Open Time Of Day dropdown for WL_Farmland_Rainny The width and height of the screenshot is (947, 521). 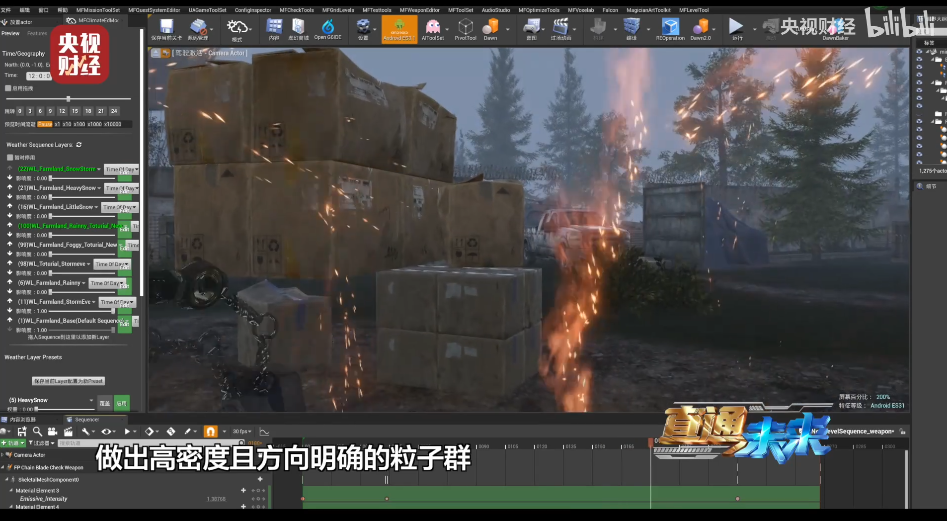click(105, 283)
